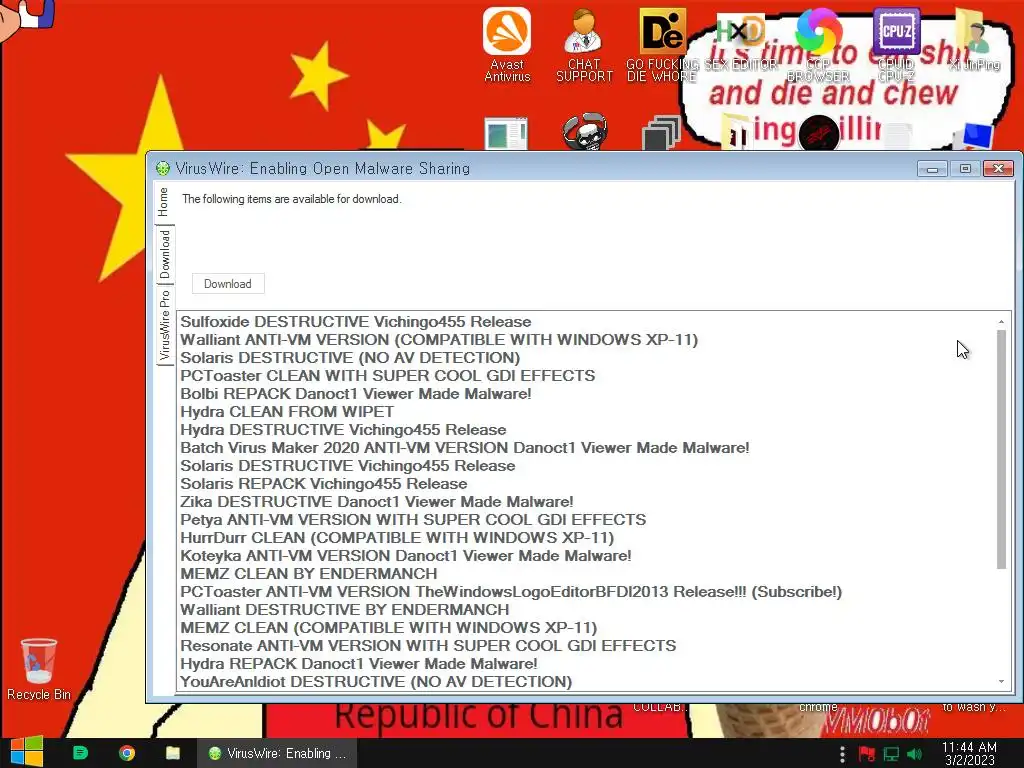Click the Windows Start button
Image resolution: width=1024 pixels, height=768 pixels.
click(26, 752)
